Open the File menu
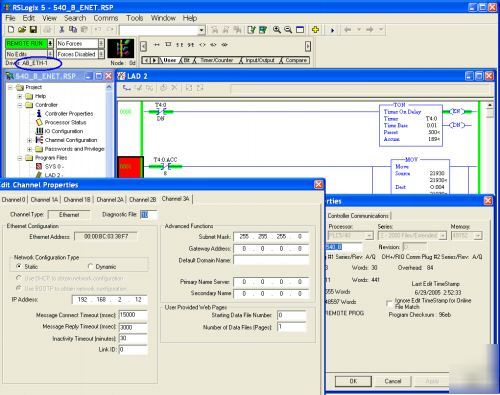 10,18
